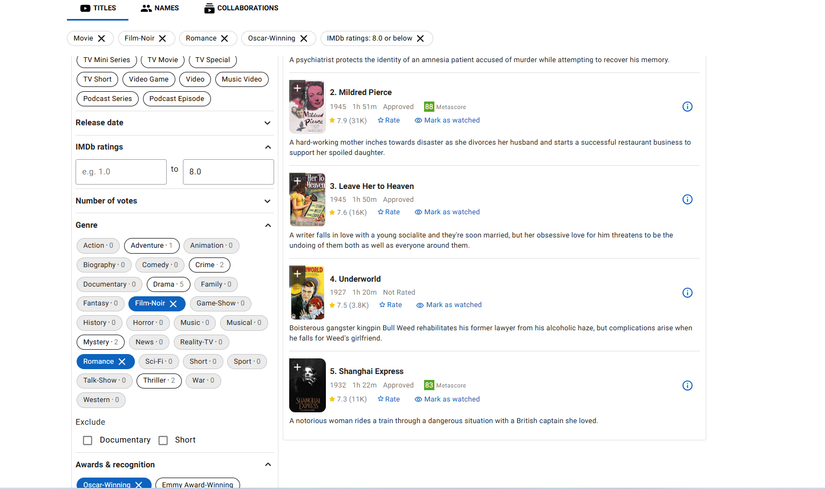
Task: Open the Leave Her to Heaven title link
Action: tap(372, 186)
